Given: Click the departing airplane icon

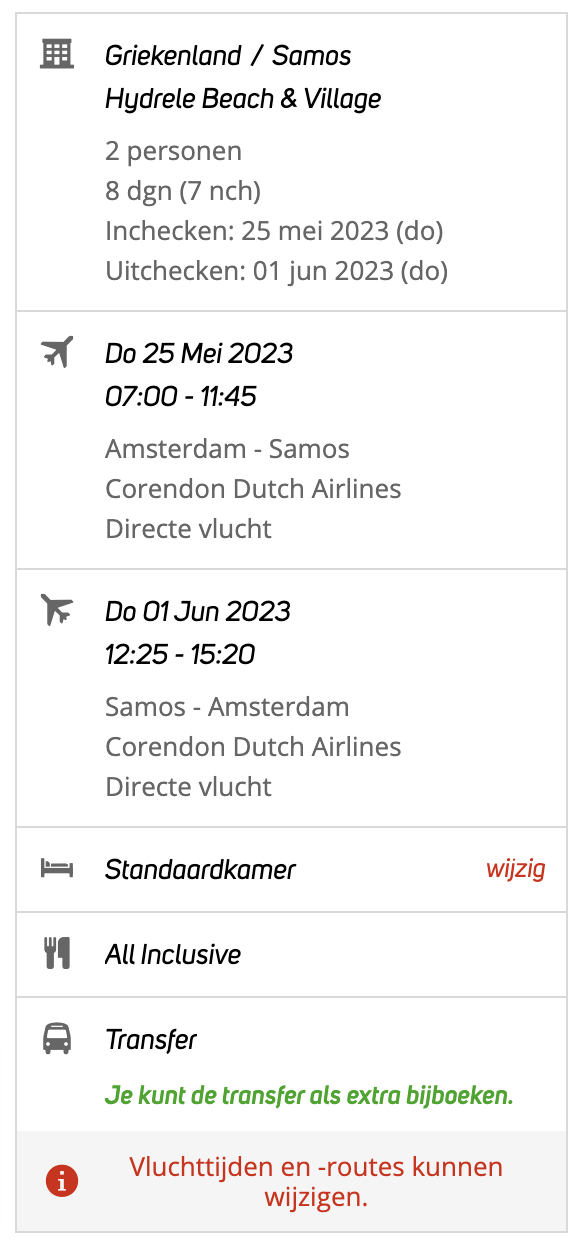Looking at the screenshot, I should coord(57,352).
